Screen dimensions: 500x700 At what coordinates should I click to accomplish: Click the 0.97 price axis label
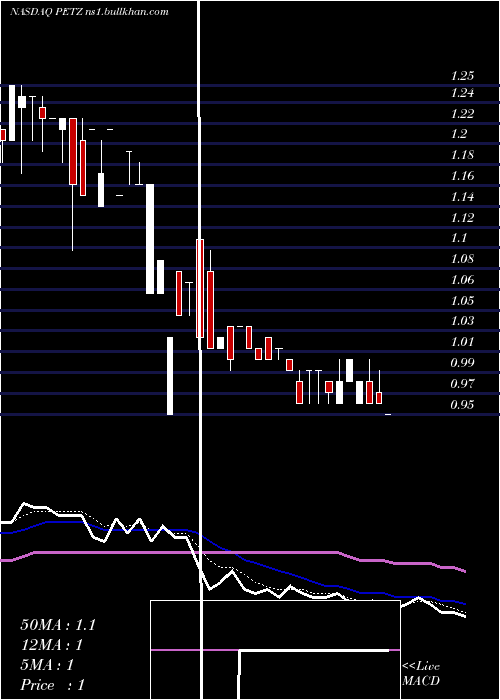point(462,383)
